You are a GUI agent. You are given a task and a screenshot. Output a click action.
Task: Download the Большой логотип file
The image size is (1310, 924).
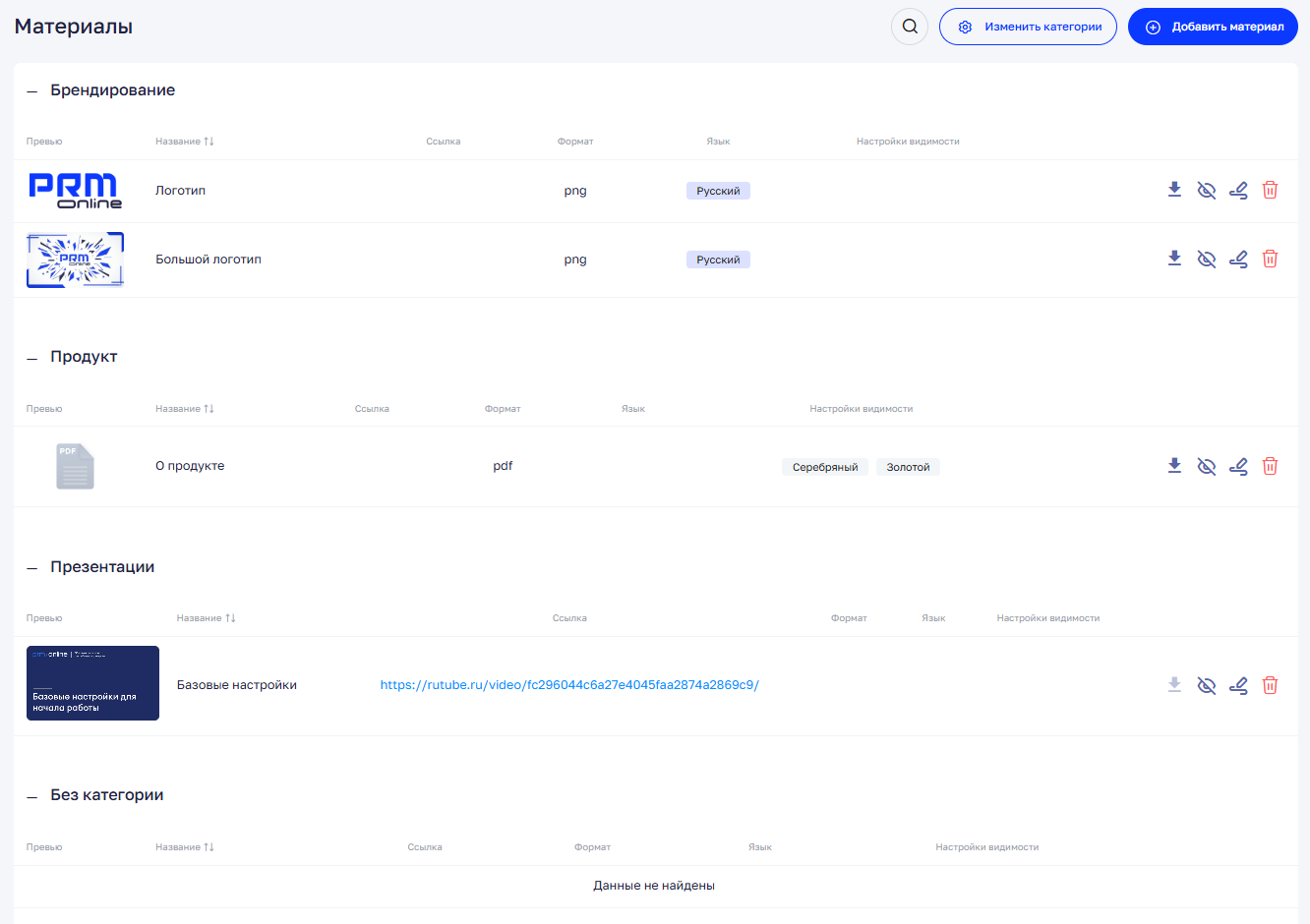1174,259
